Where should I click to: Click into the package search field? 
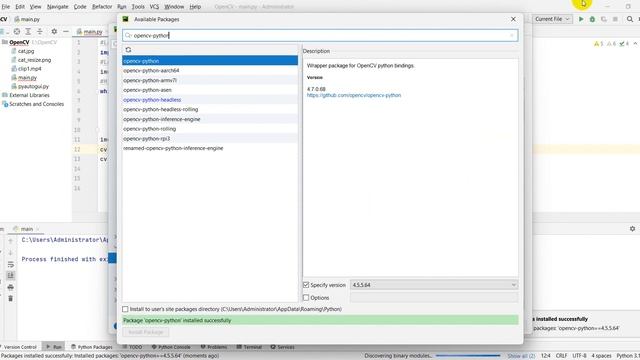[320, 36]
